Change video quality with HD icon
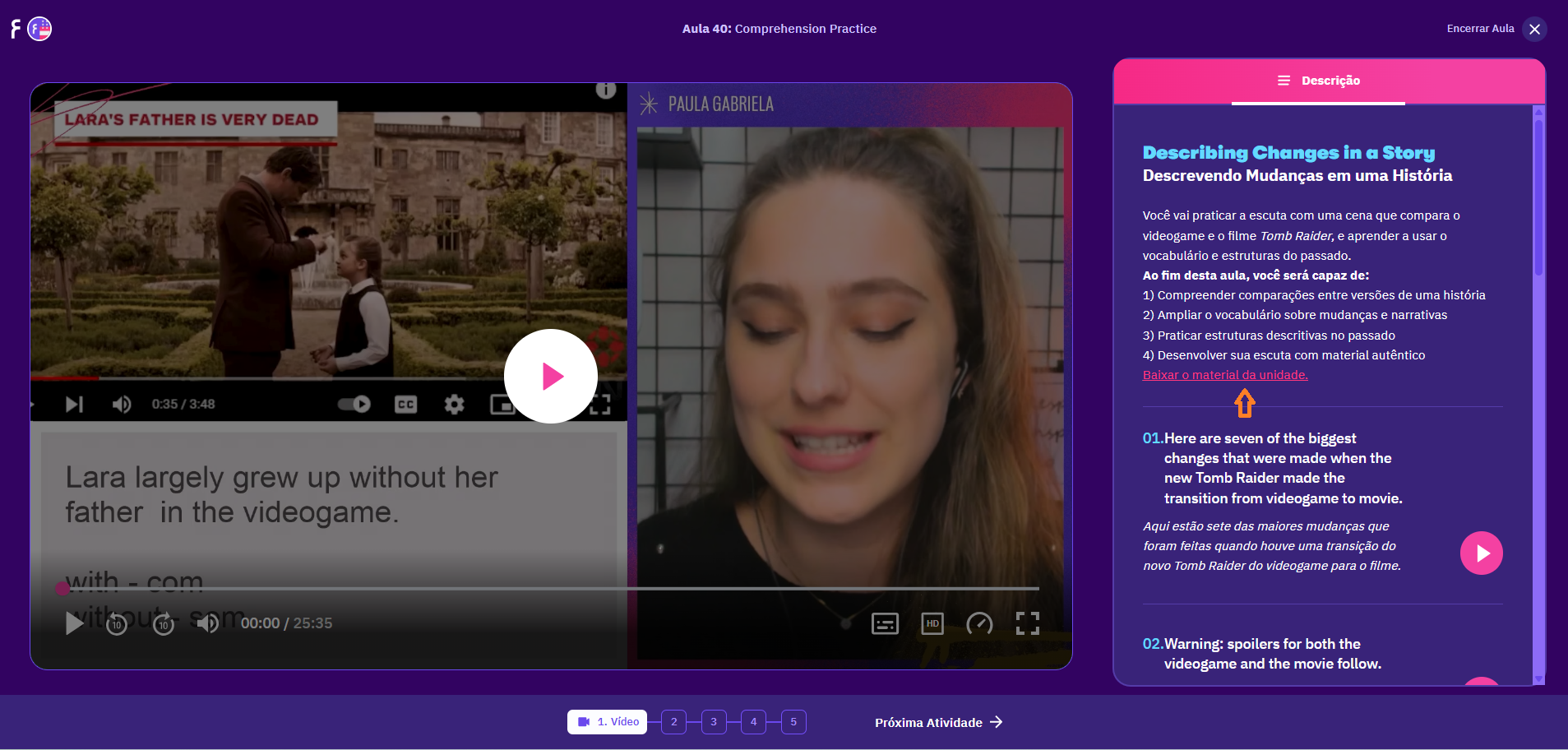The height and width of the screenshot is (750, 1568). click(932, 623)
